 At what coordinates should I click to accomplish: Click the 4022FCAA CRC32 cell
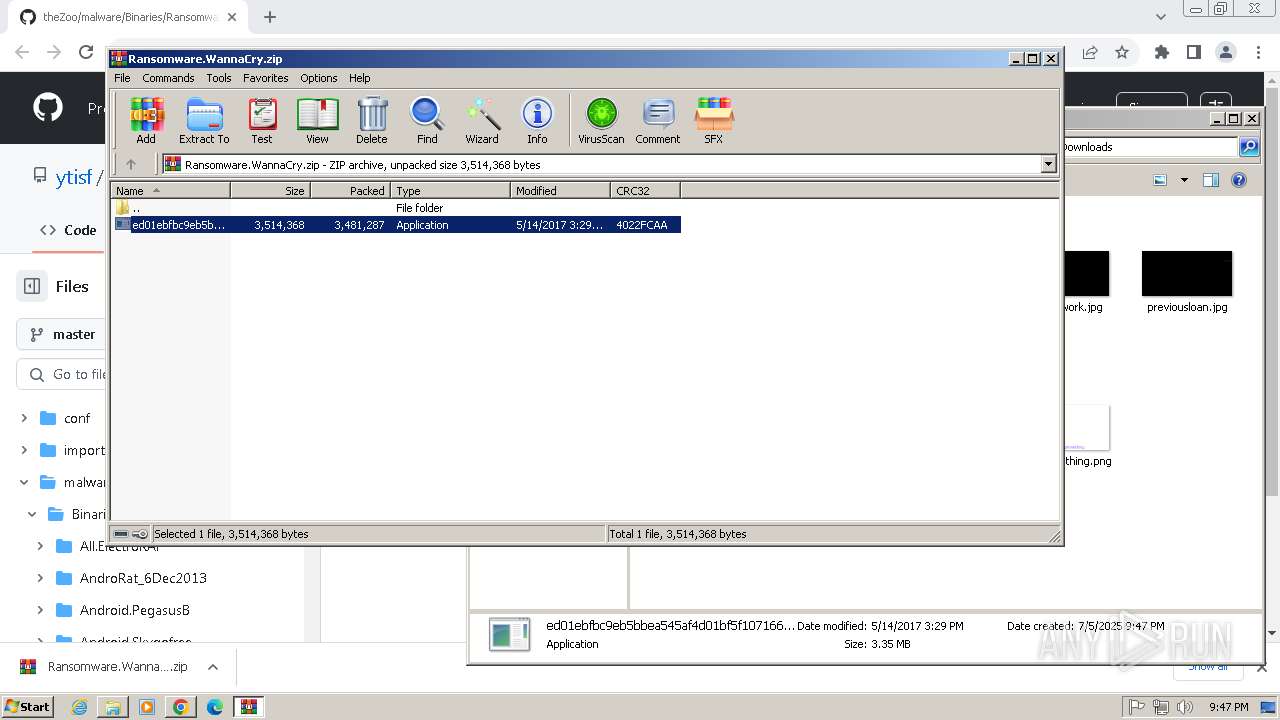[x=642, y=225]
